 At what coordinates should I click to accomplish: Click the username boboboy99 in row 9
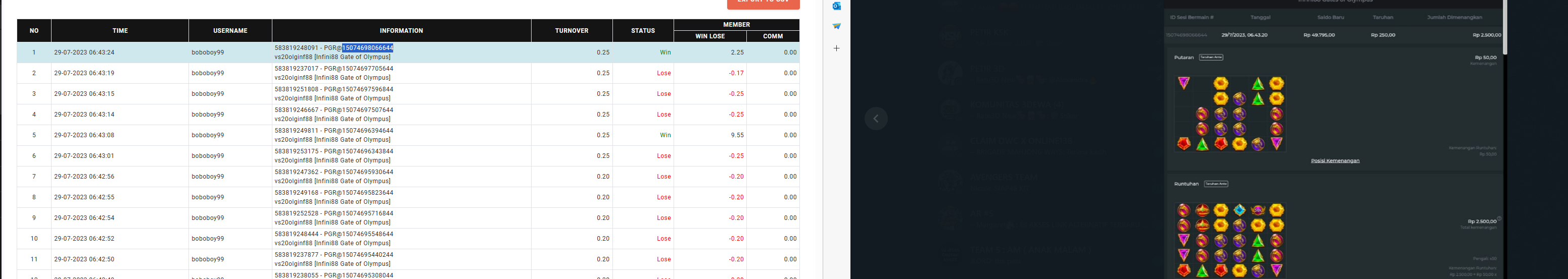[x=208, y=217]
